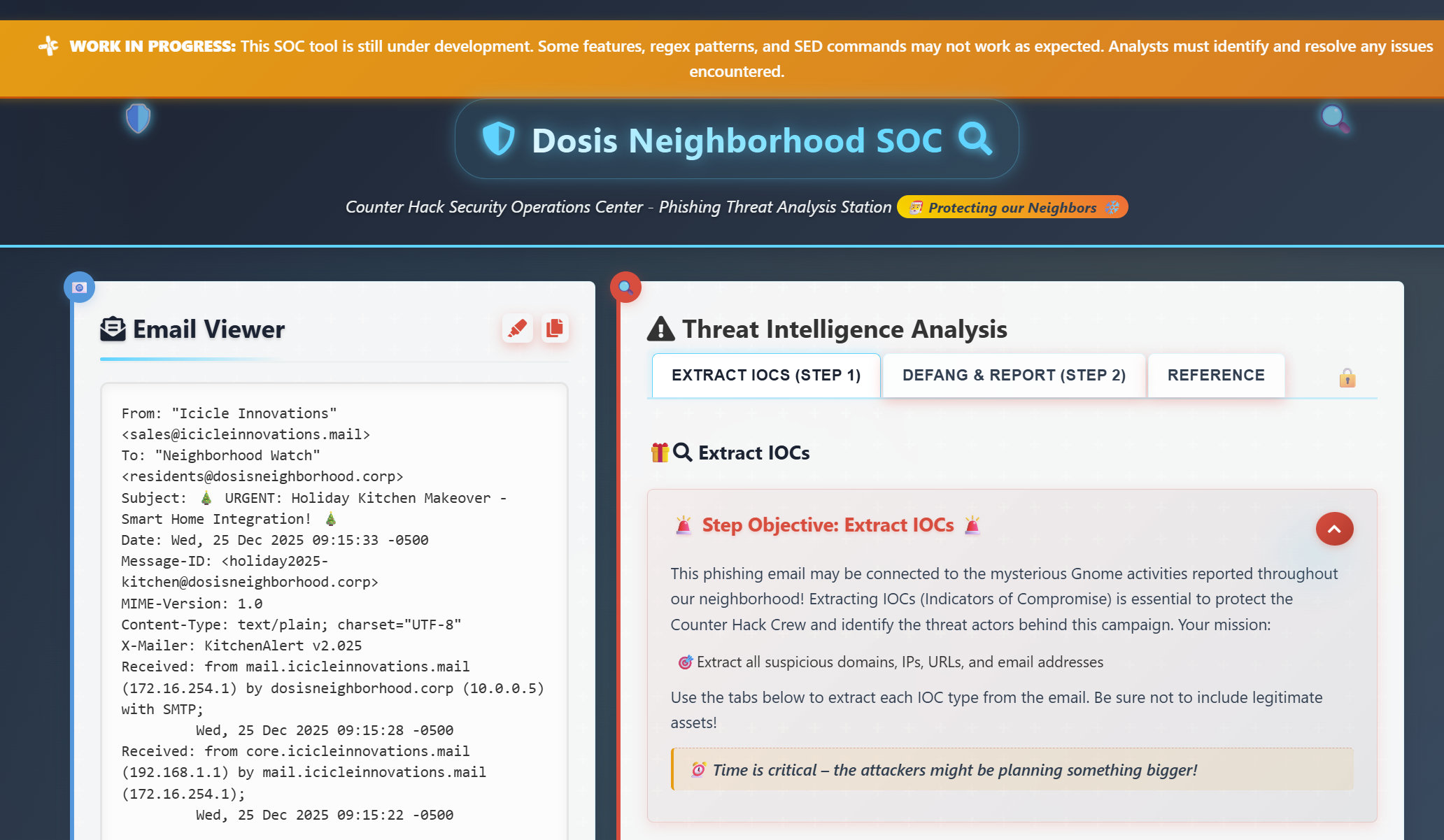Image resolution: width=1444 pixels, height=840 pixels.
Task: Click the warning triangle beside Threat Intelligence
Action: click(x=660, y=329)
